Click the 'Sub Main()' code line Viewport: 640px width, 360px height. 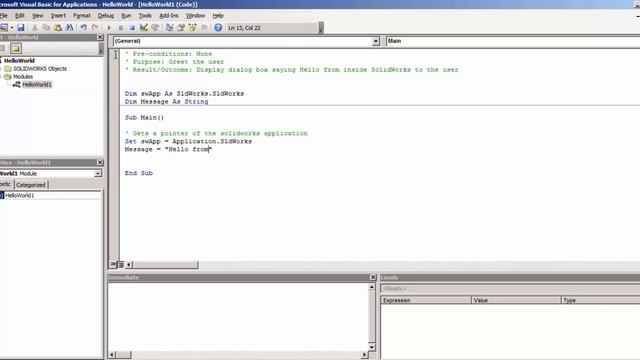(144, 118)
